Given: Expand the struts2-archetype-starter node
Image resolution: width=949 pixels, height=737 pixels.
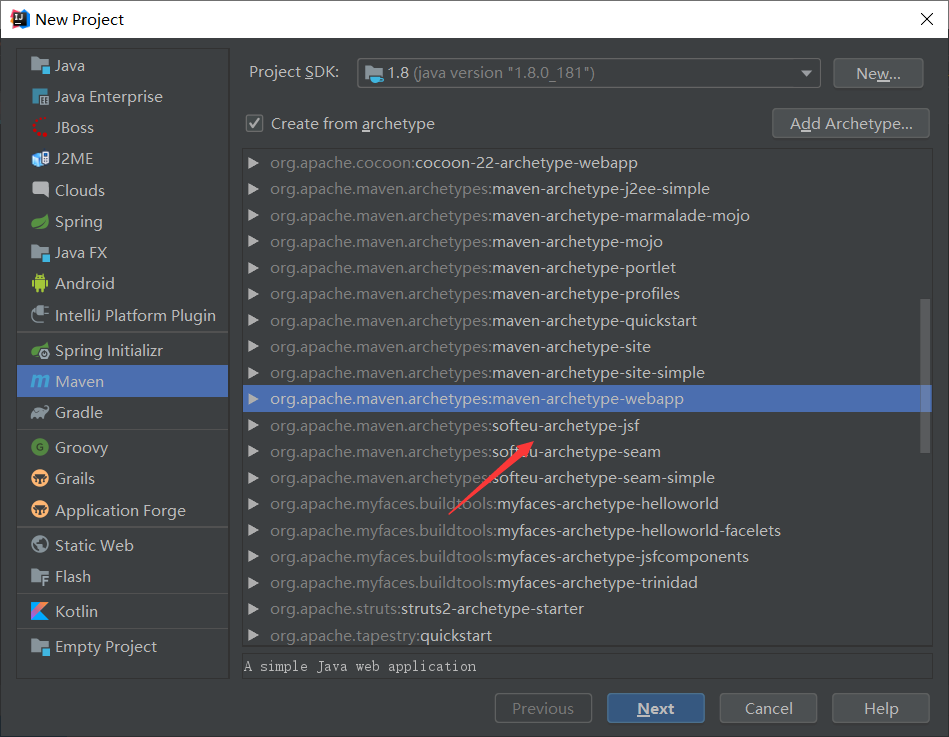Looking at the screenshot, I should click(254, 609).
